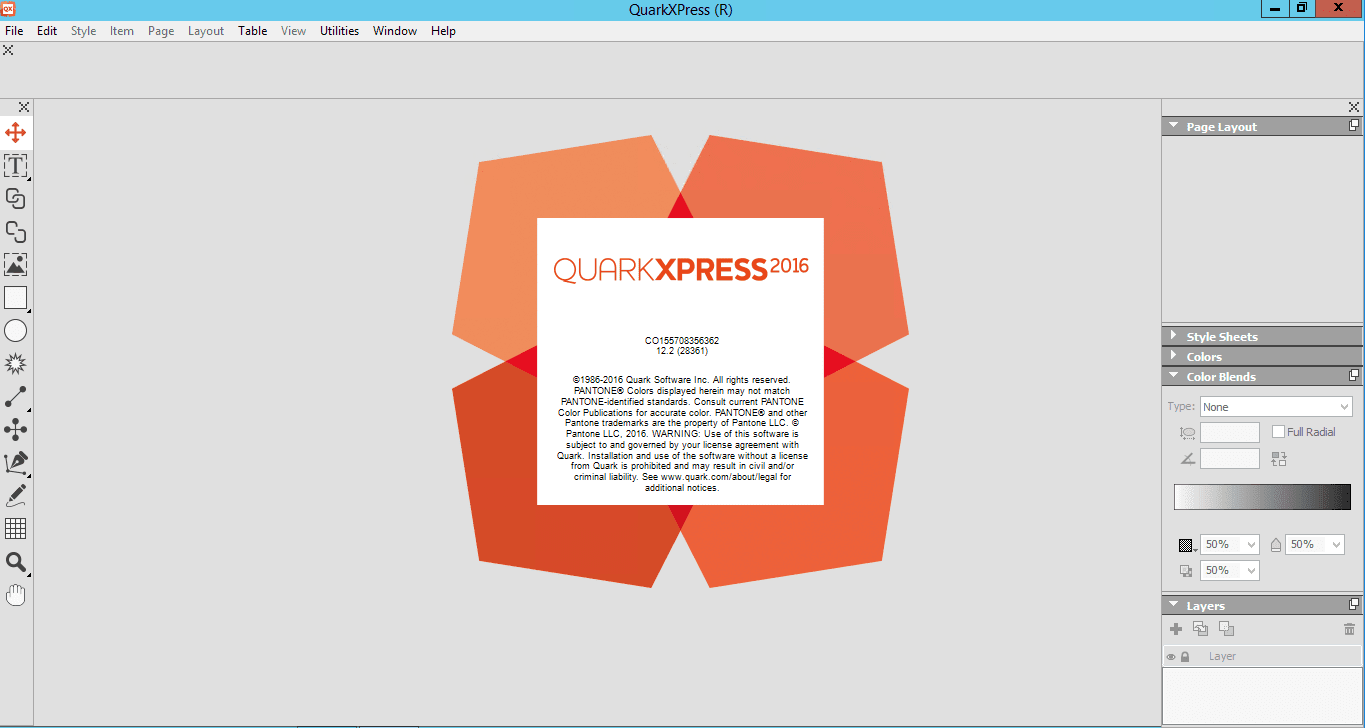Screen dimensions: 1365x728
Task: Select the Text Unlinking tool
Action: coord(15,231)
